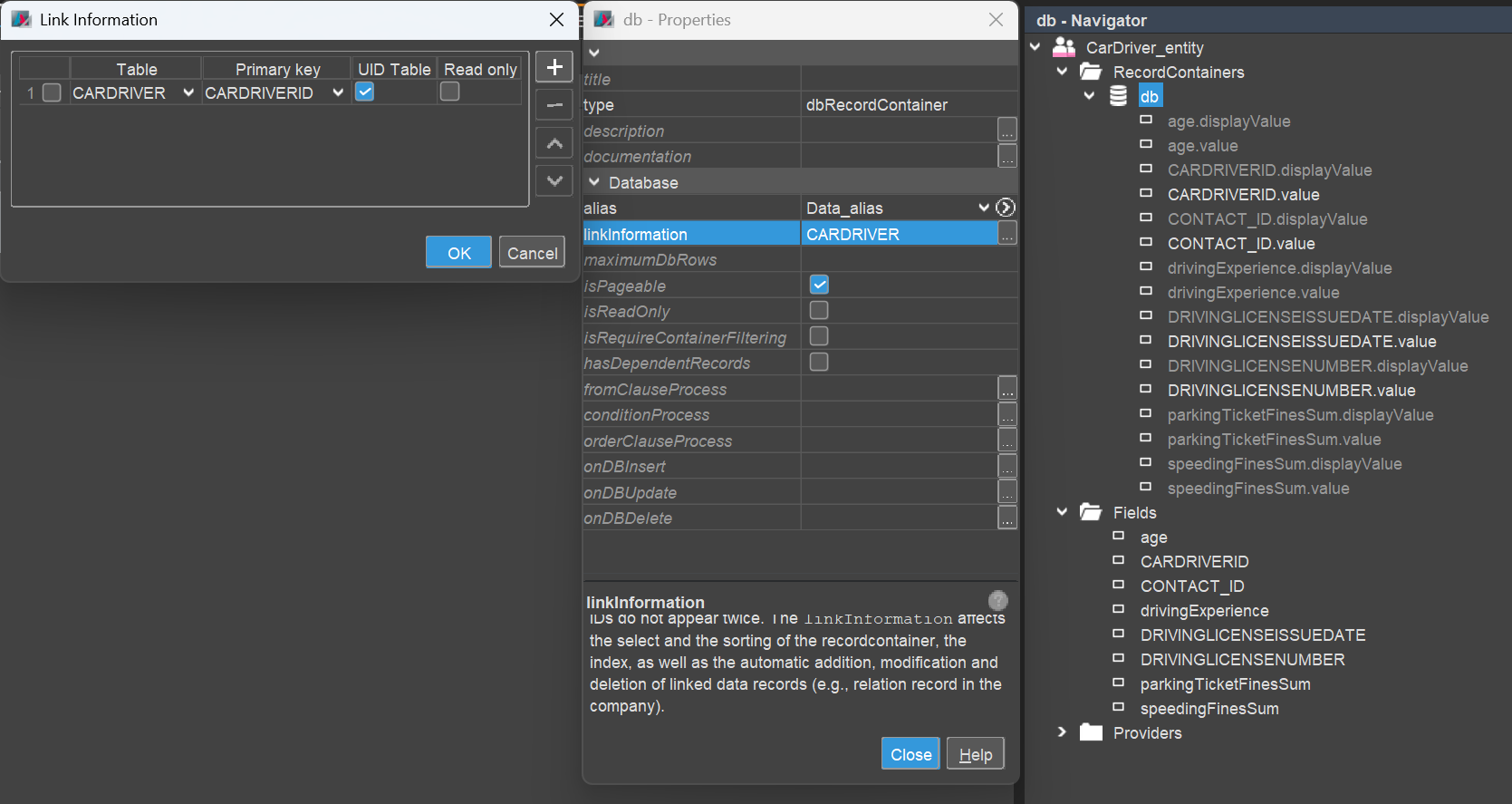
Task: Click the minus icon to remove link row
Action: [x=554, y=105]
